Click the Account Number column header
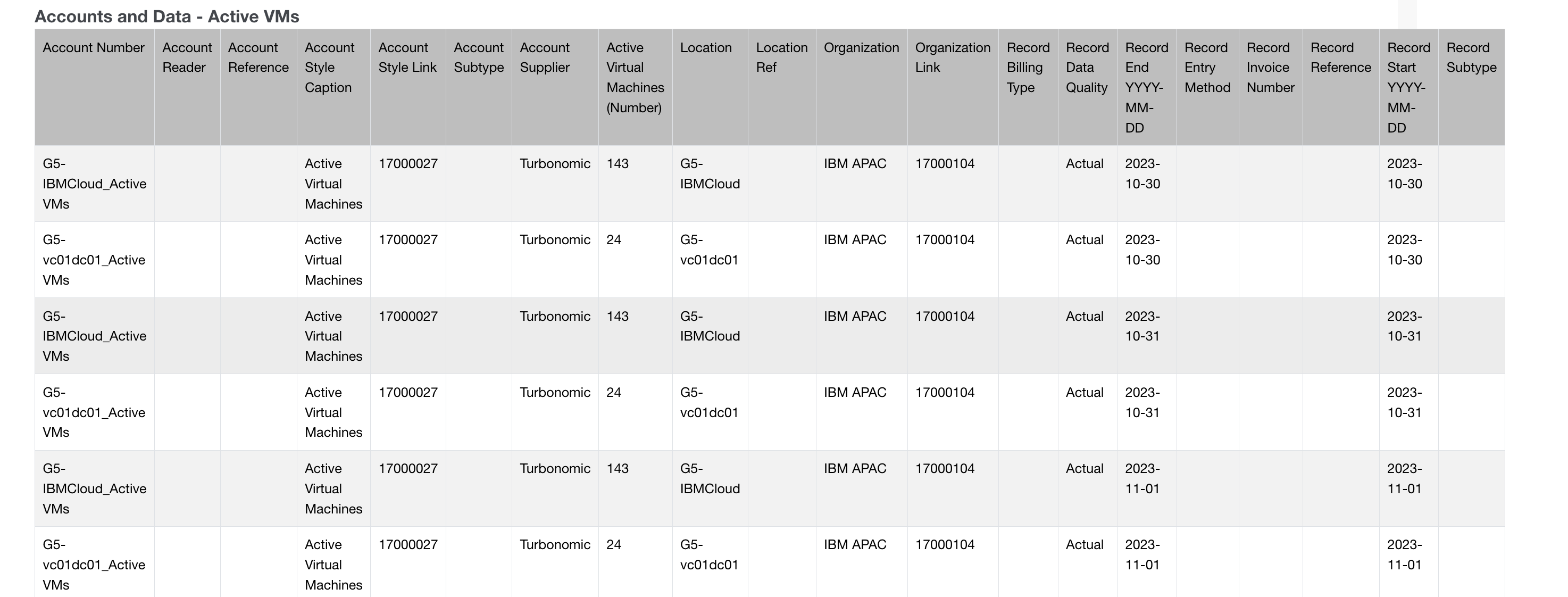1568x597 pixels. (93, 48)
